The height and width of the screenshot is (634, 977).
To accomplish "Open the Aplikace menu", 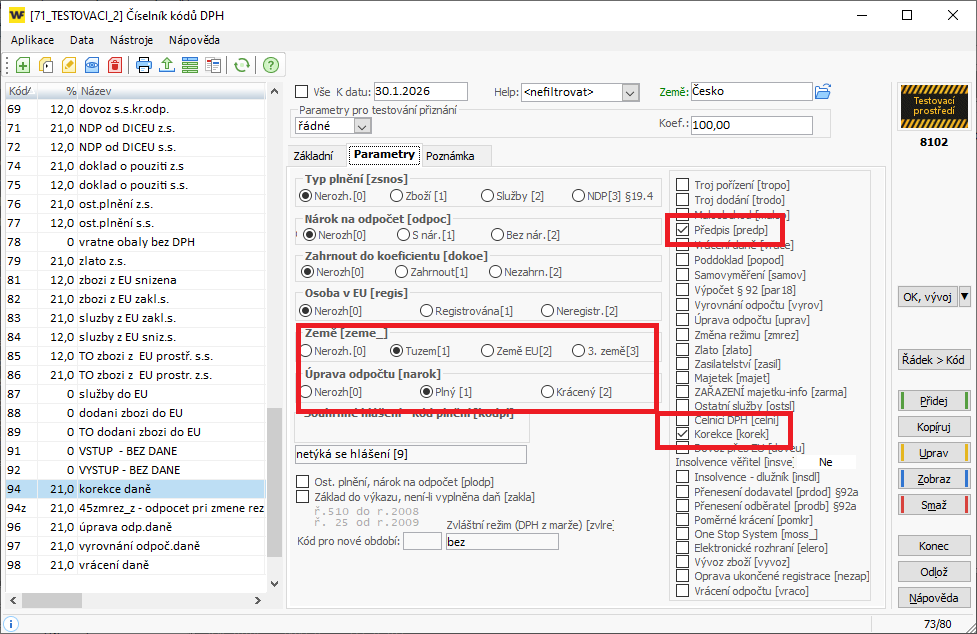I will point(32,40).
